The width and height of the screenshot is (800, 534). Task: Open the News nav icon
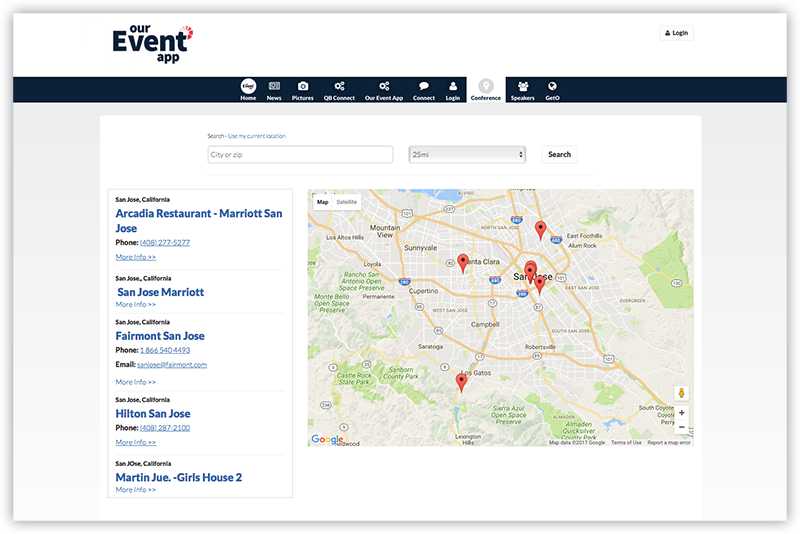pos(274,90)
